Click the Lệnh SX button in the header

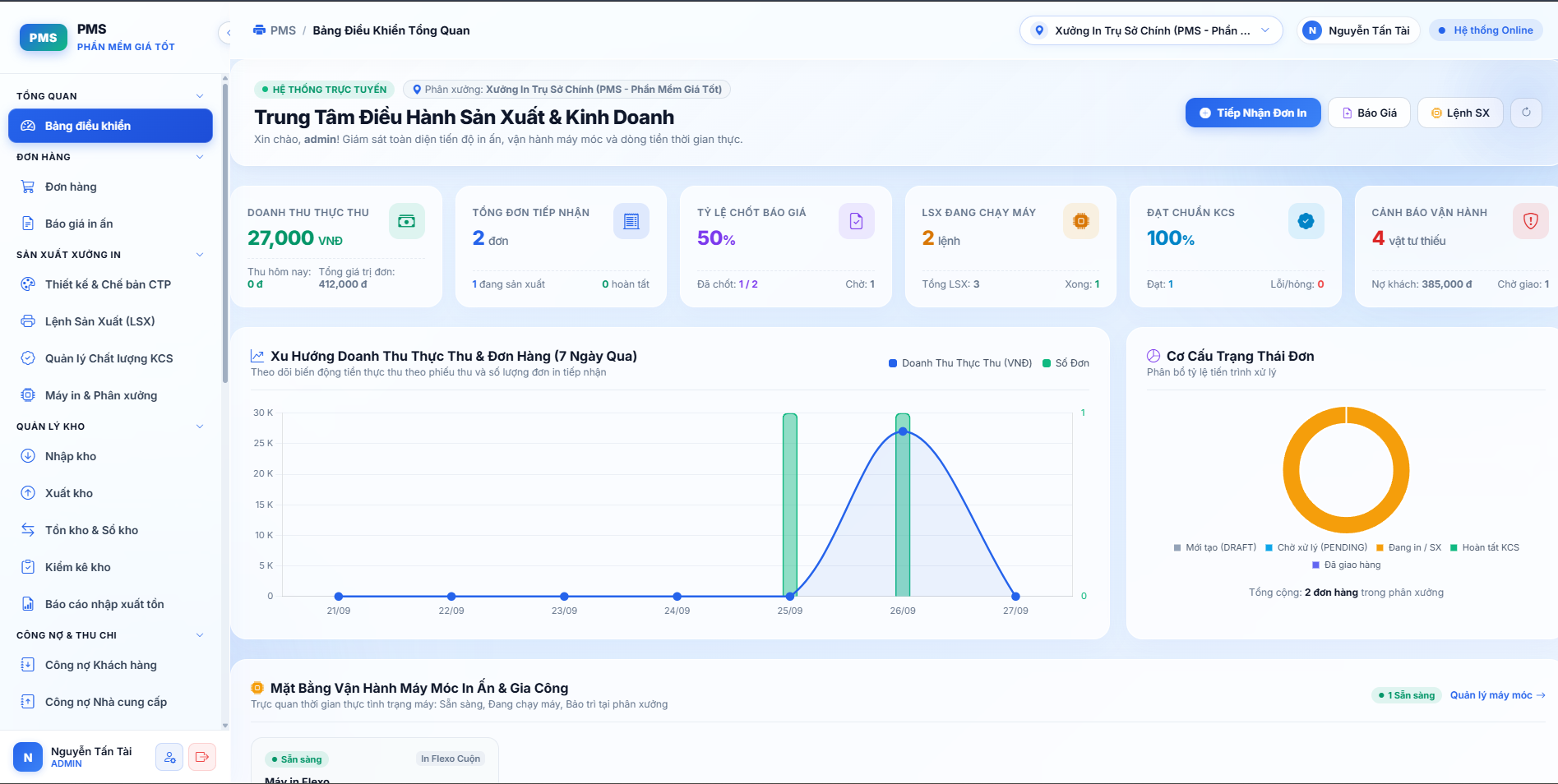click(1460, 113)
